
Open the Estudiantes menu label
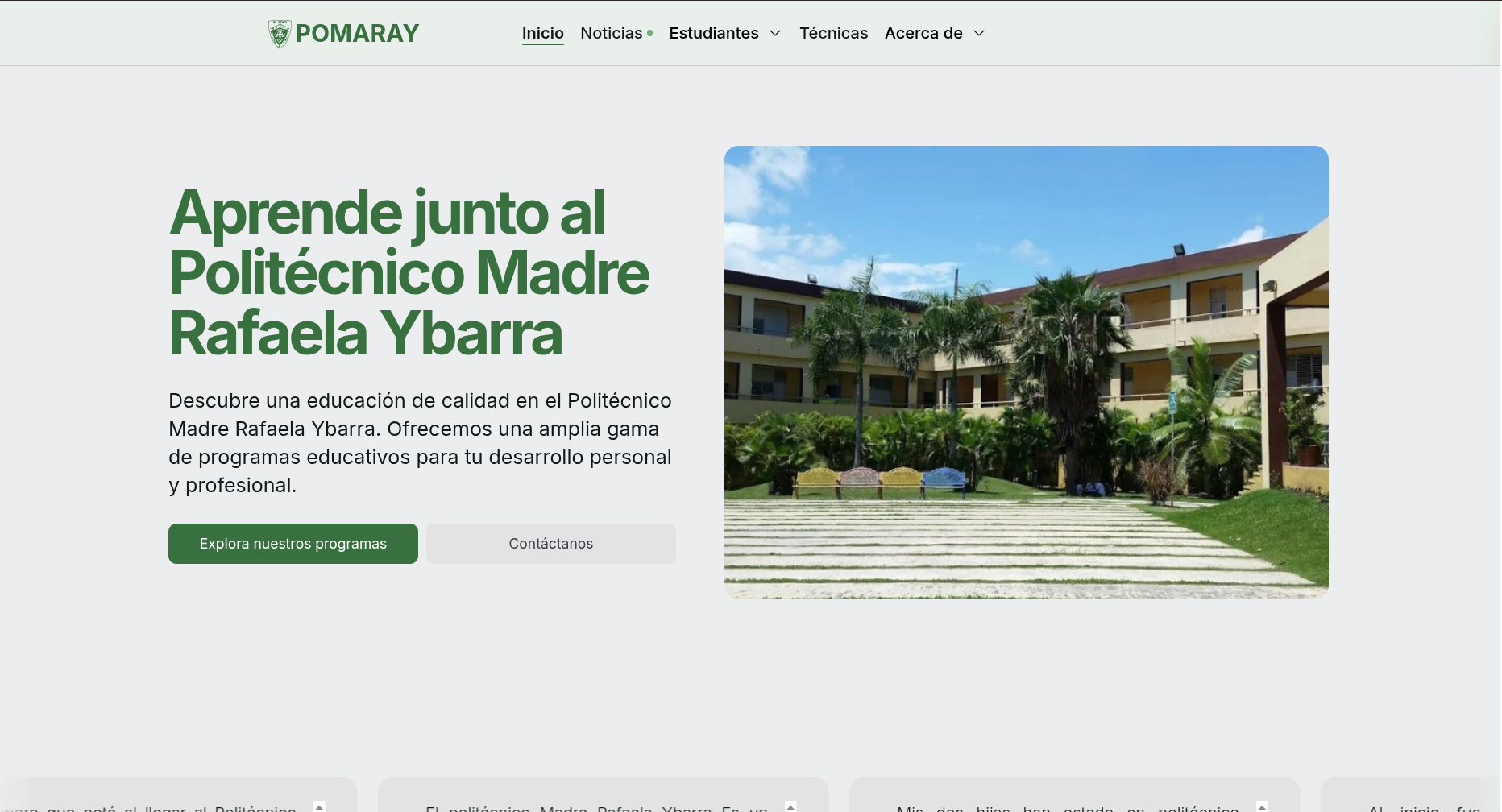click(x=713, y=33)
